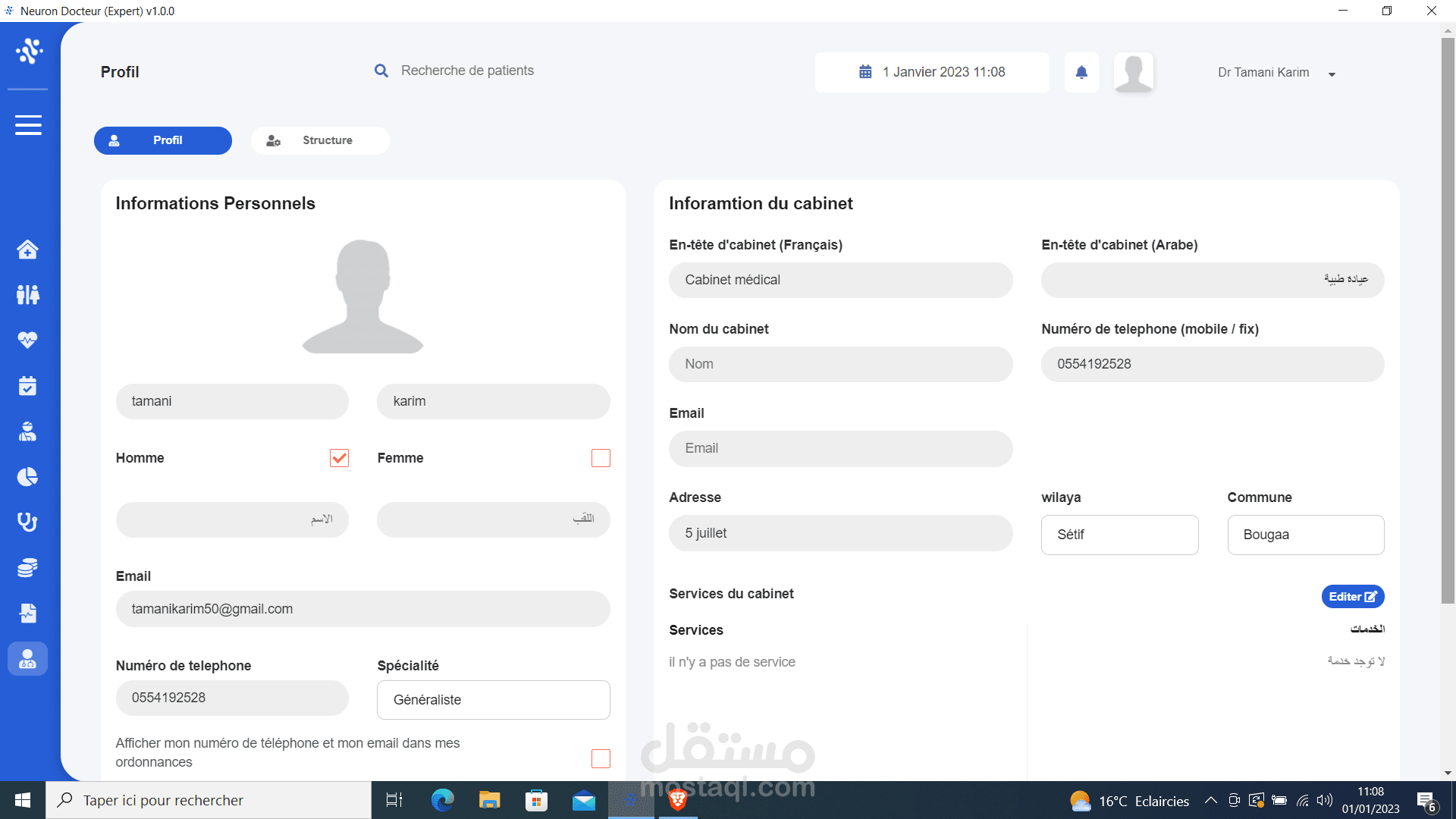Screen dimensions: 1456x819
Task: Open the pie chart statistics icon
Action: (28, 477)
